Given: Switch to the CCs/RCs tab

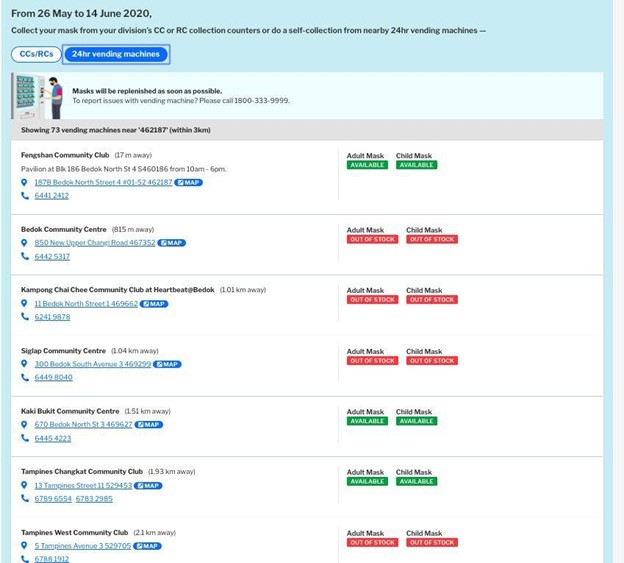Looking at the screenshot, I should [36, 54].
